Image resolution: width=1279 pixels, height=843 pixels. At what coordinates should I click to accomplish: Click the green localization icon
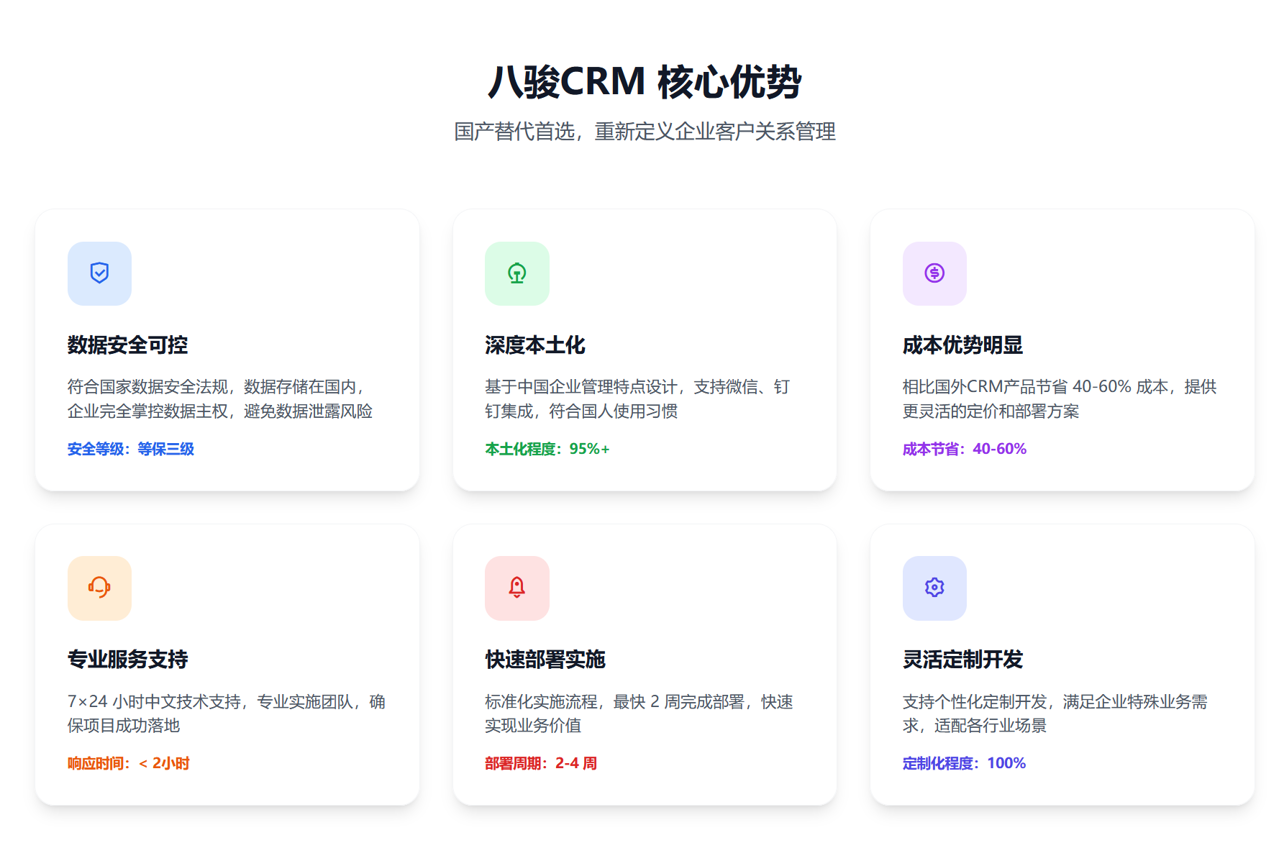pos(516,273)
